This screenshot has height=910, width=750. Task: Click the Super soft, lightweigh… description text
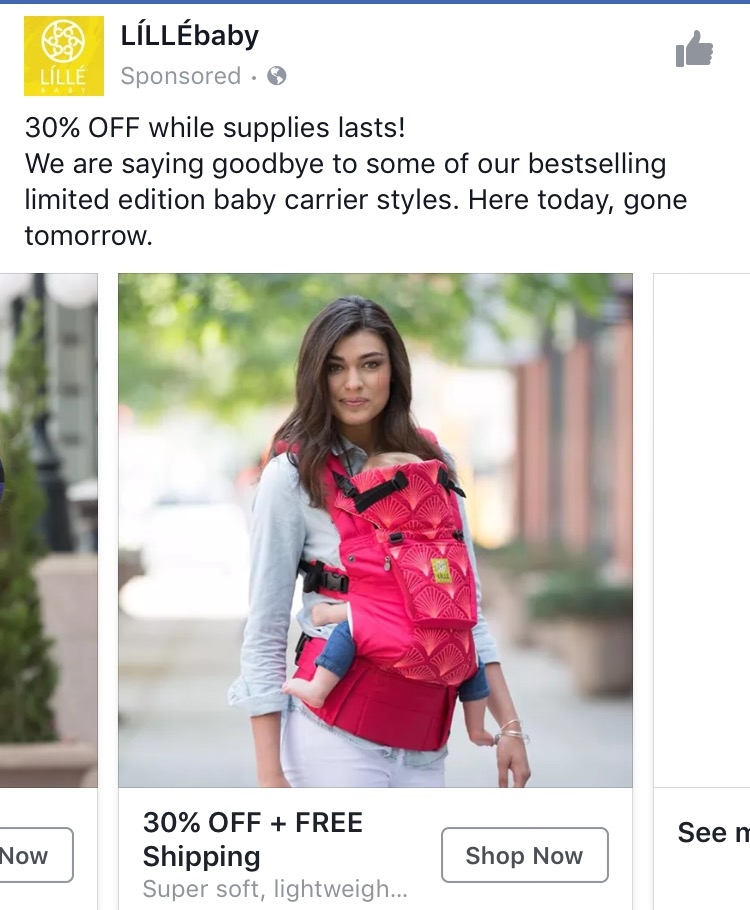275,889
